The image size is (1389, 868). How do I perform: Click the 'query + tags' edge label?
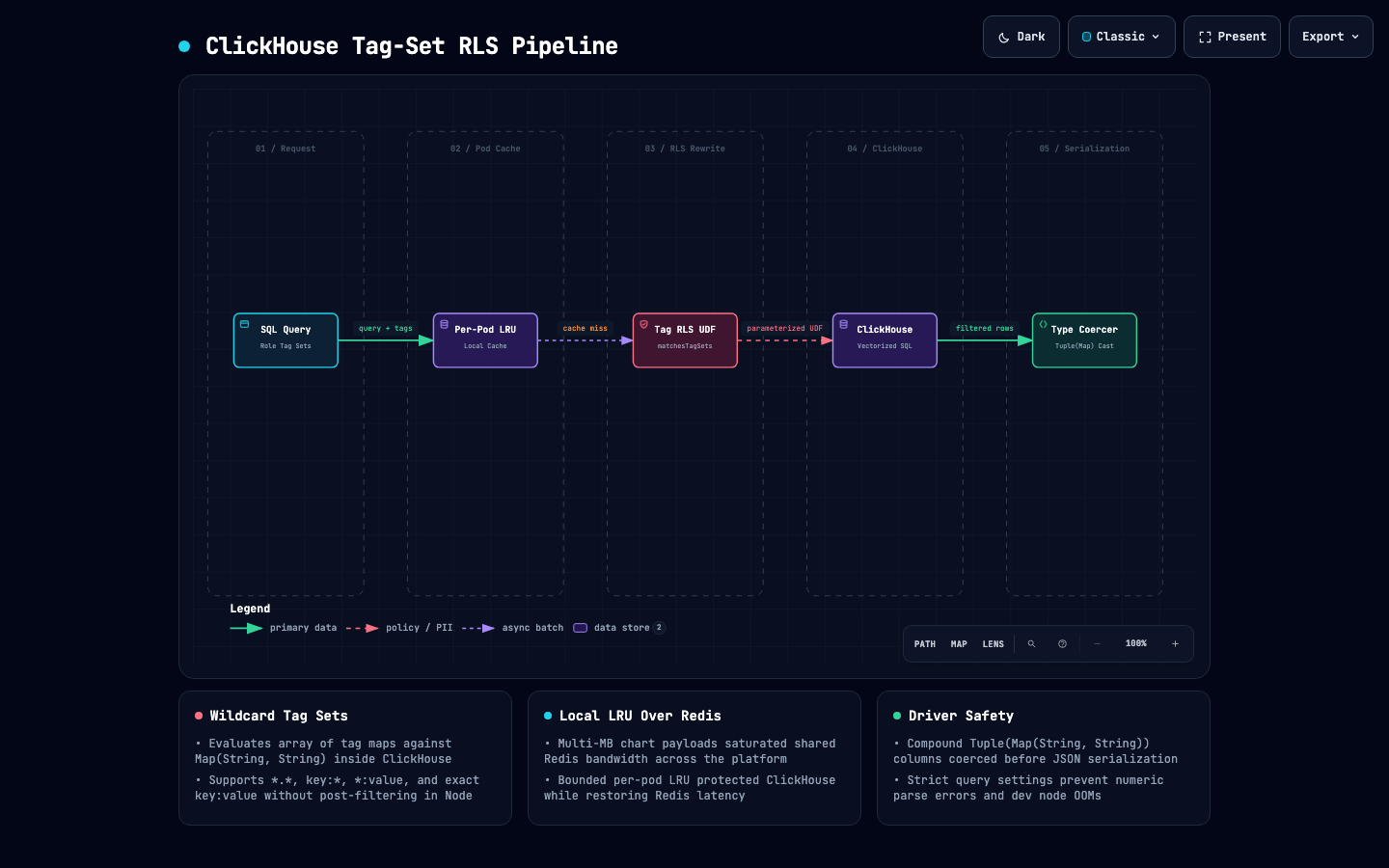(386, 329)
